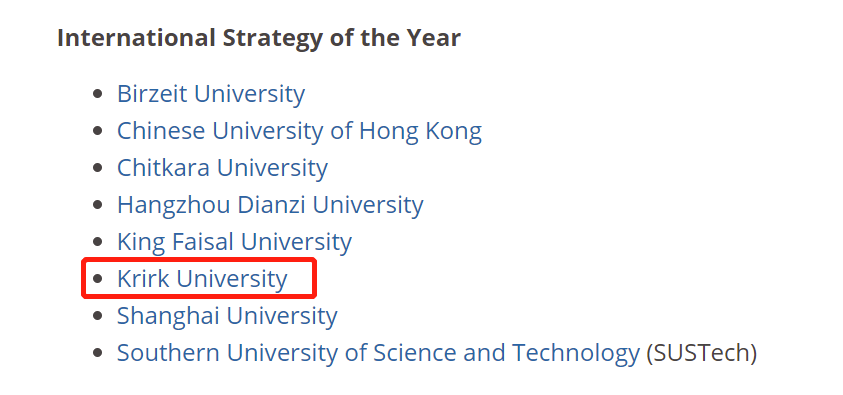Follow the Hangzhou Dianzi University link
This screenshot has height=395, width=843.
(x=270, y=205)
